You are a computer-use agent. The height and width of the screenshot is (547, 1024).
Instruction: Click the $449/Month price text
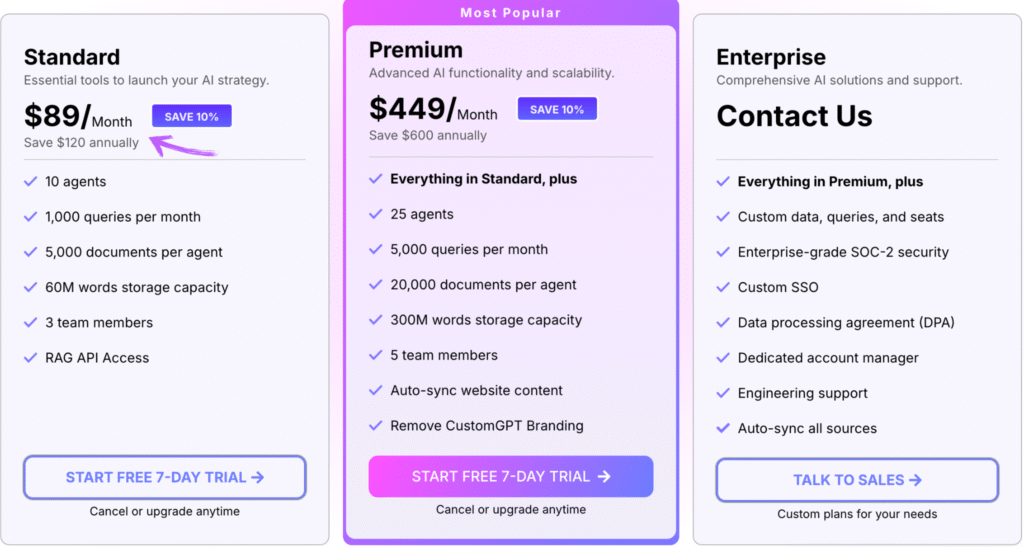pos(433,109)
